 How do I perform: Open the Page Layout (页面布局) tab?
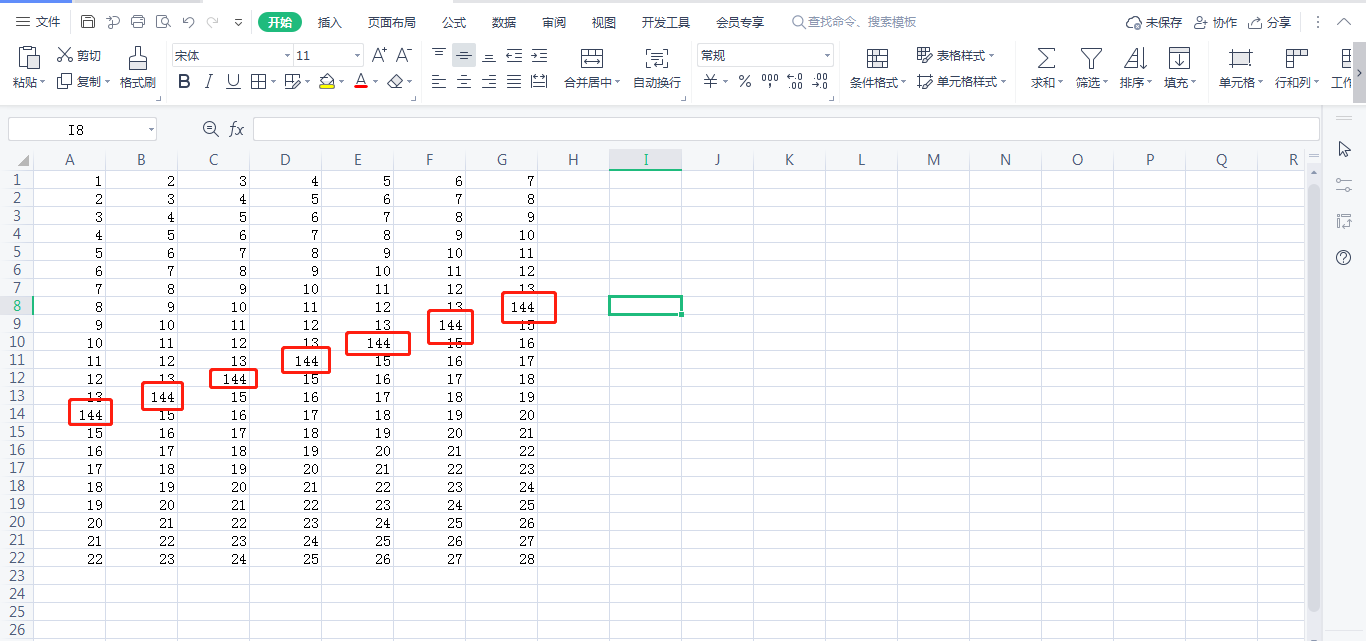391,22
